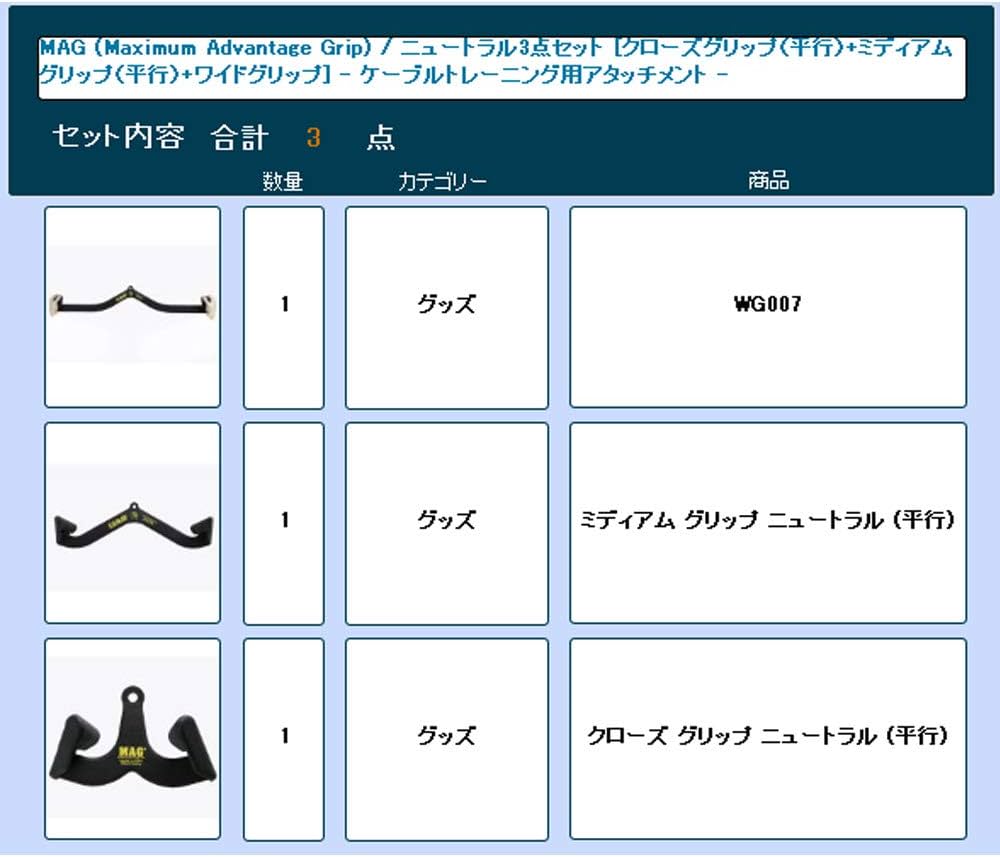Click the グッズ category in the WG007 row
This screenshot has width=1000, height=857.
(446, 307)
